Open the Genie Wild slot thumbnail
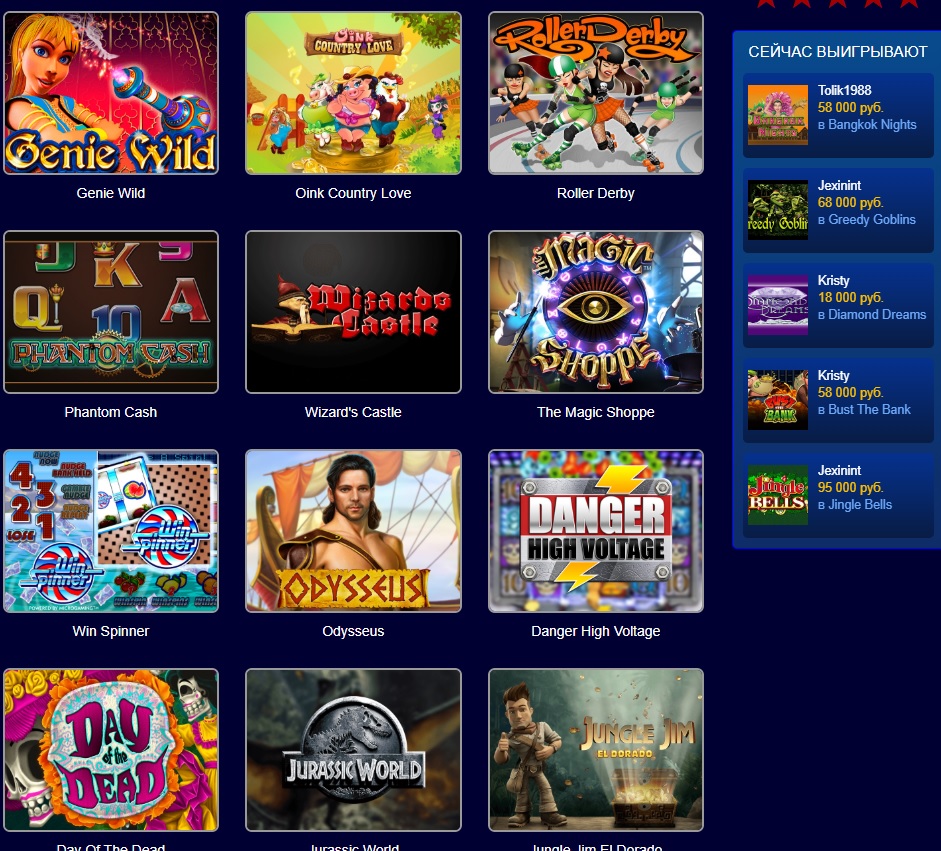This screenshot has height=851, width=941. click(111, 93)
